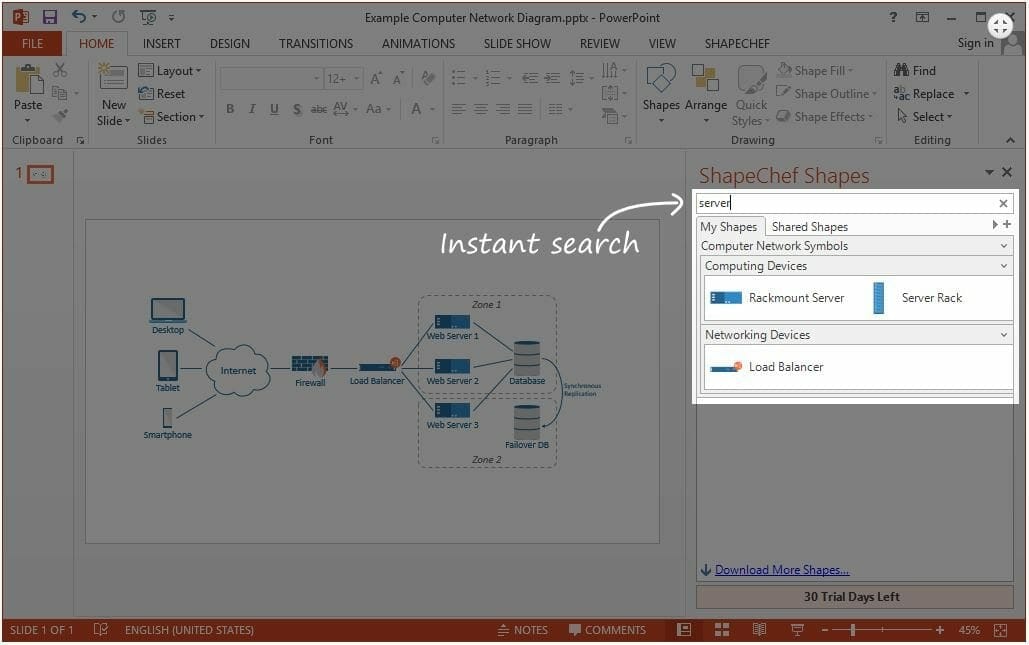Click the Save icon in quick access toolbar

[x=49, y=17]
